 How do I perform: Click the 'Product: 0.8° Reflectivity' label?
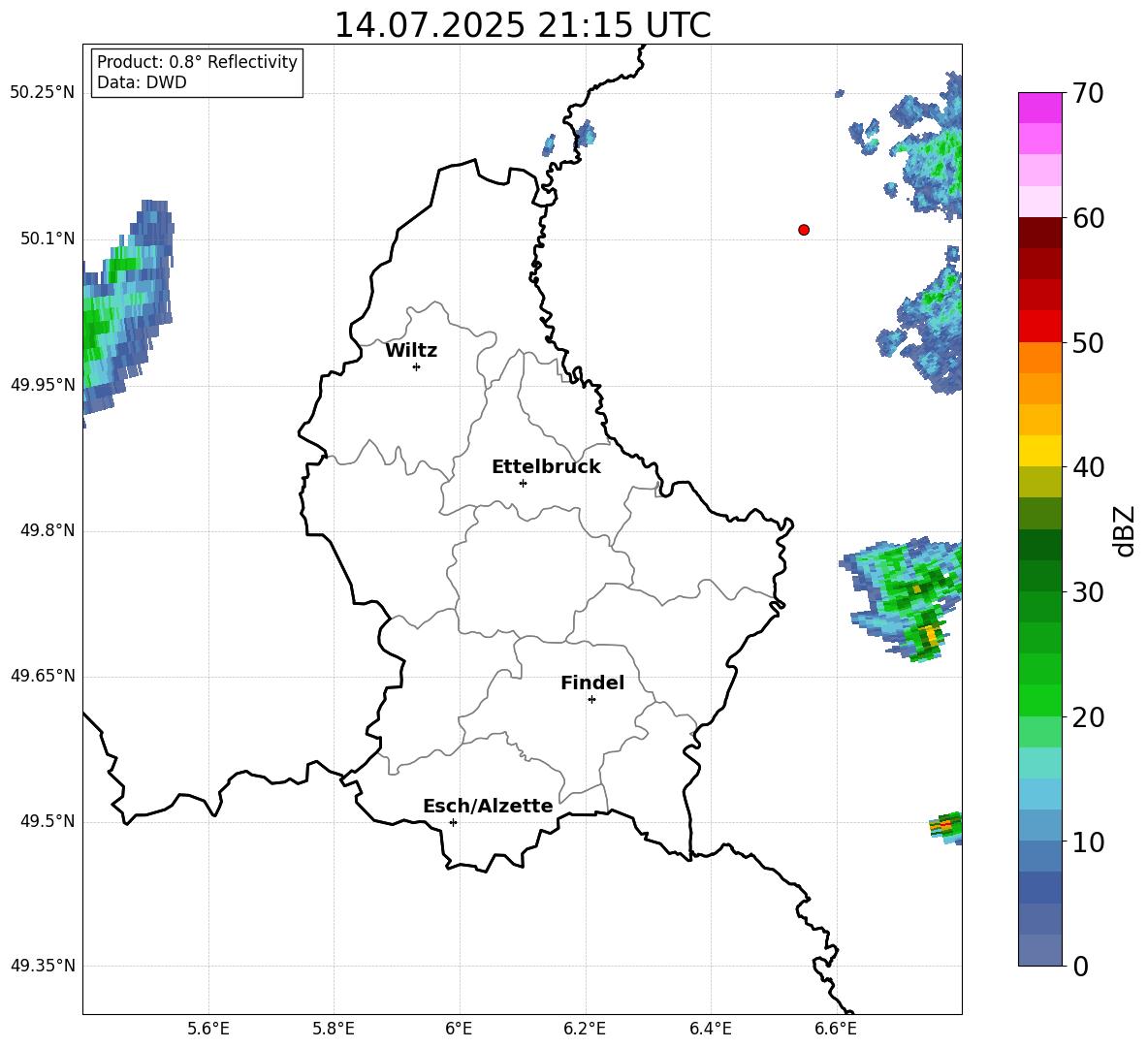197,62
